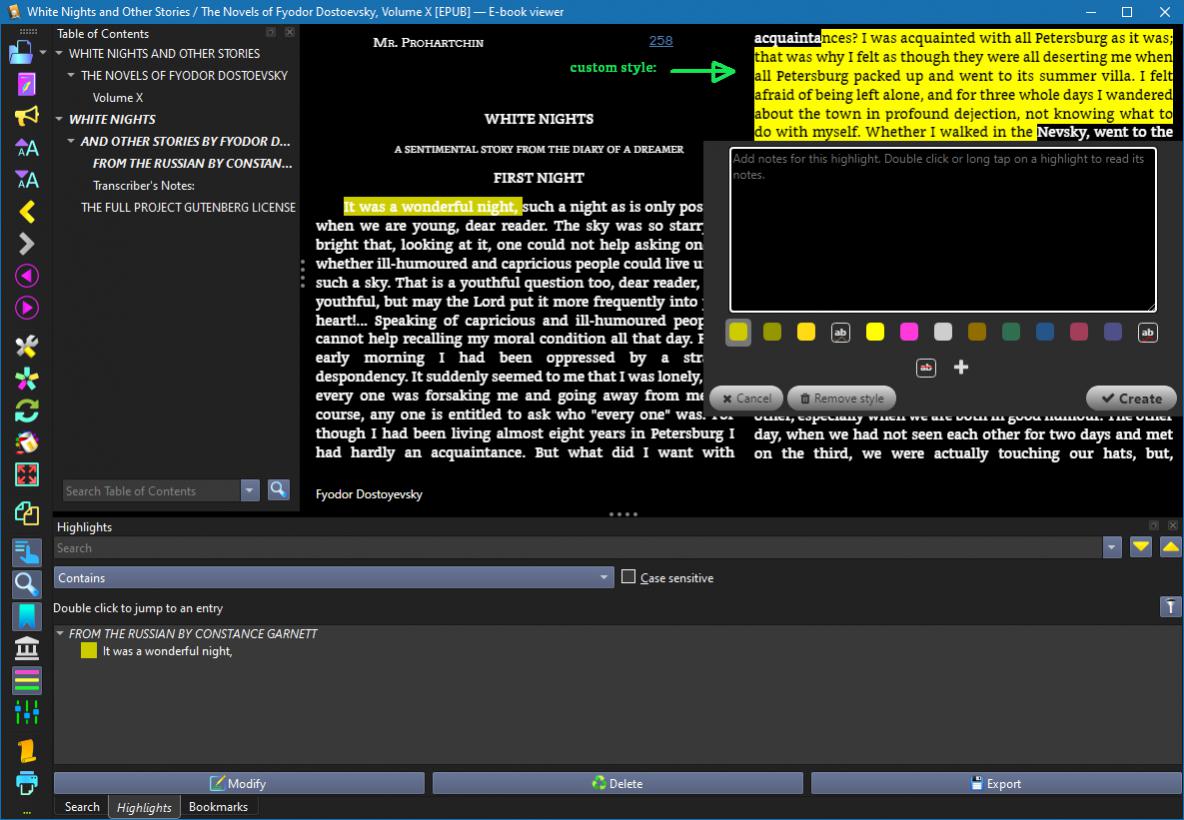Collapse THE NOVELS OF FYODOR DOSTOEVSKY node arrow
This screenshot has height=820, width=1184.
point(72,76)
